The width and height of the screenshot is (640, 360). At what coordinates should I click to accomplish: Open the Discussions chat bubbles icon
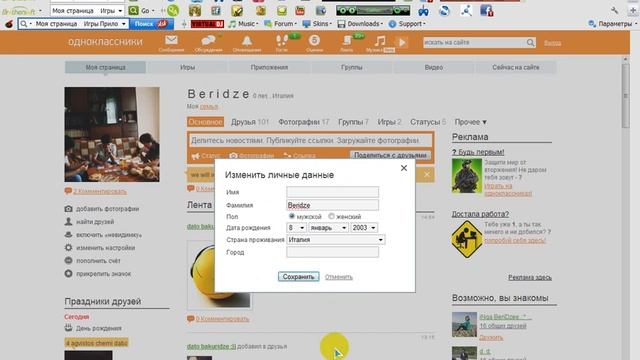tap(208, 40)
